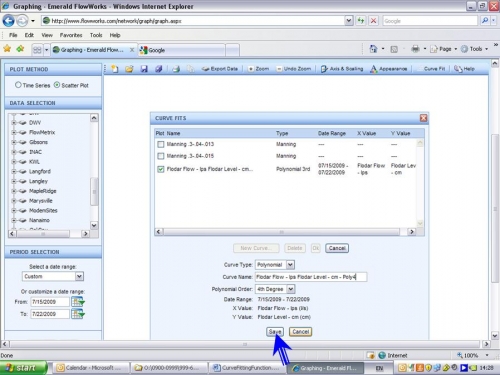Open the Curve Fit tool
Viewport: 500px width, 375px height.
pos(434,69)
